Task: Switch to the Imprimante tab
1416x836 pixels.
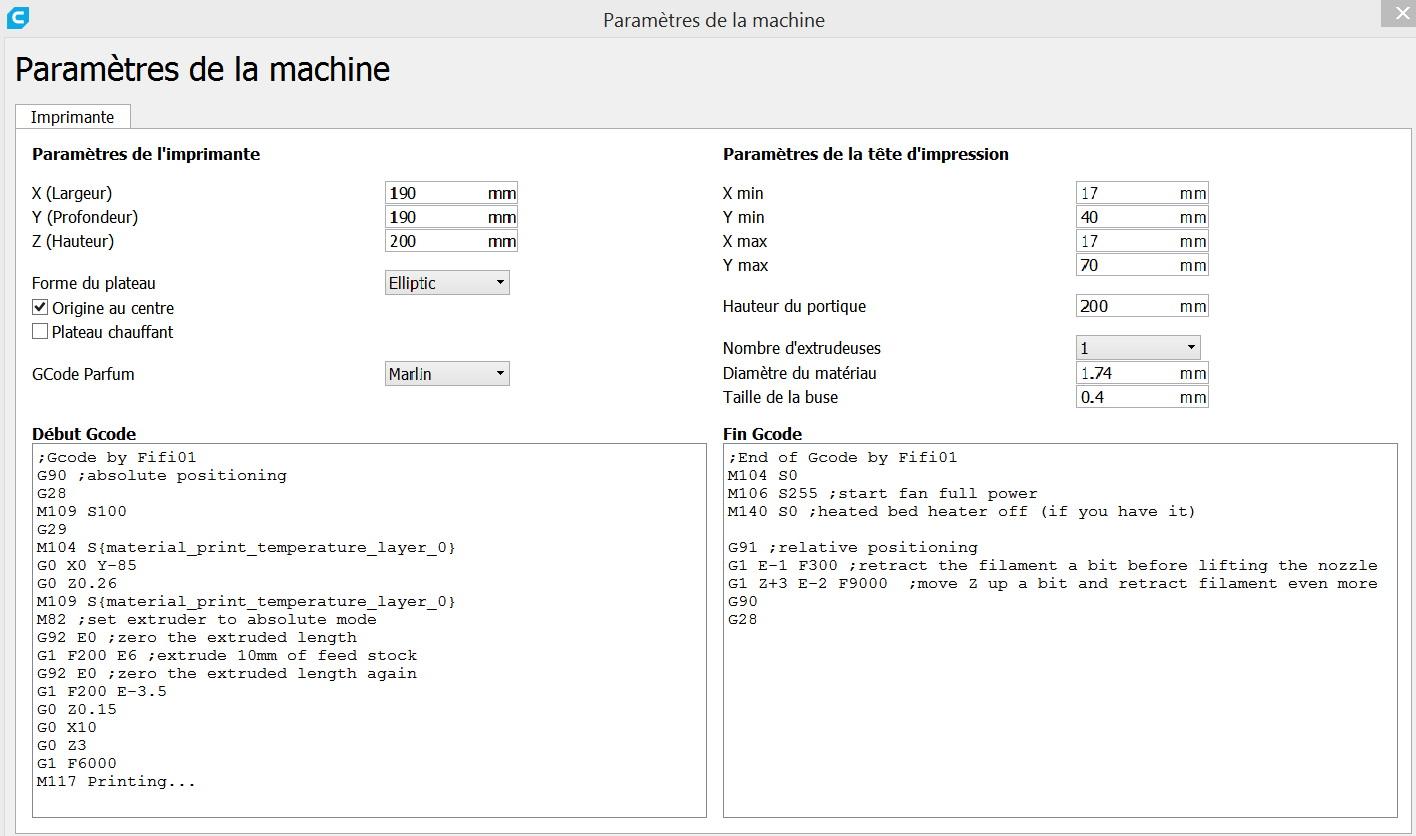Action: point(72,117)
